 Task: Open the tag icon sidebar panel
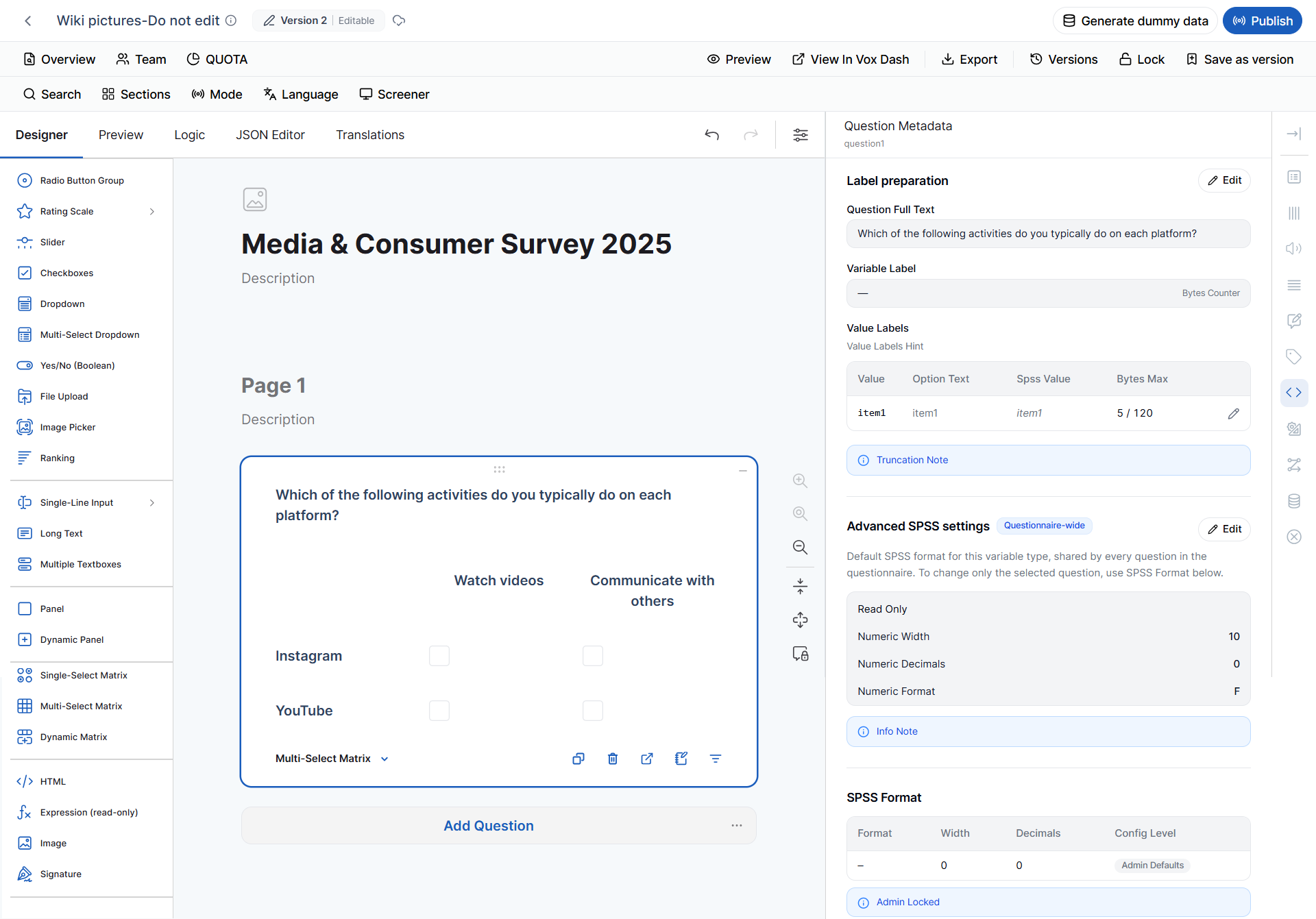click(x=1294, y=356)
